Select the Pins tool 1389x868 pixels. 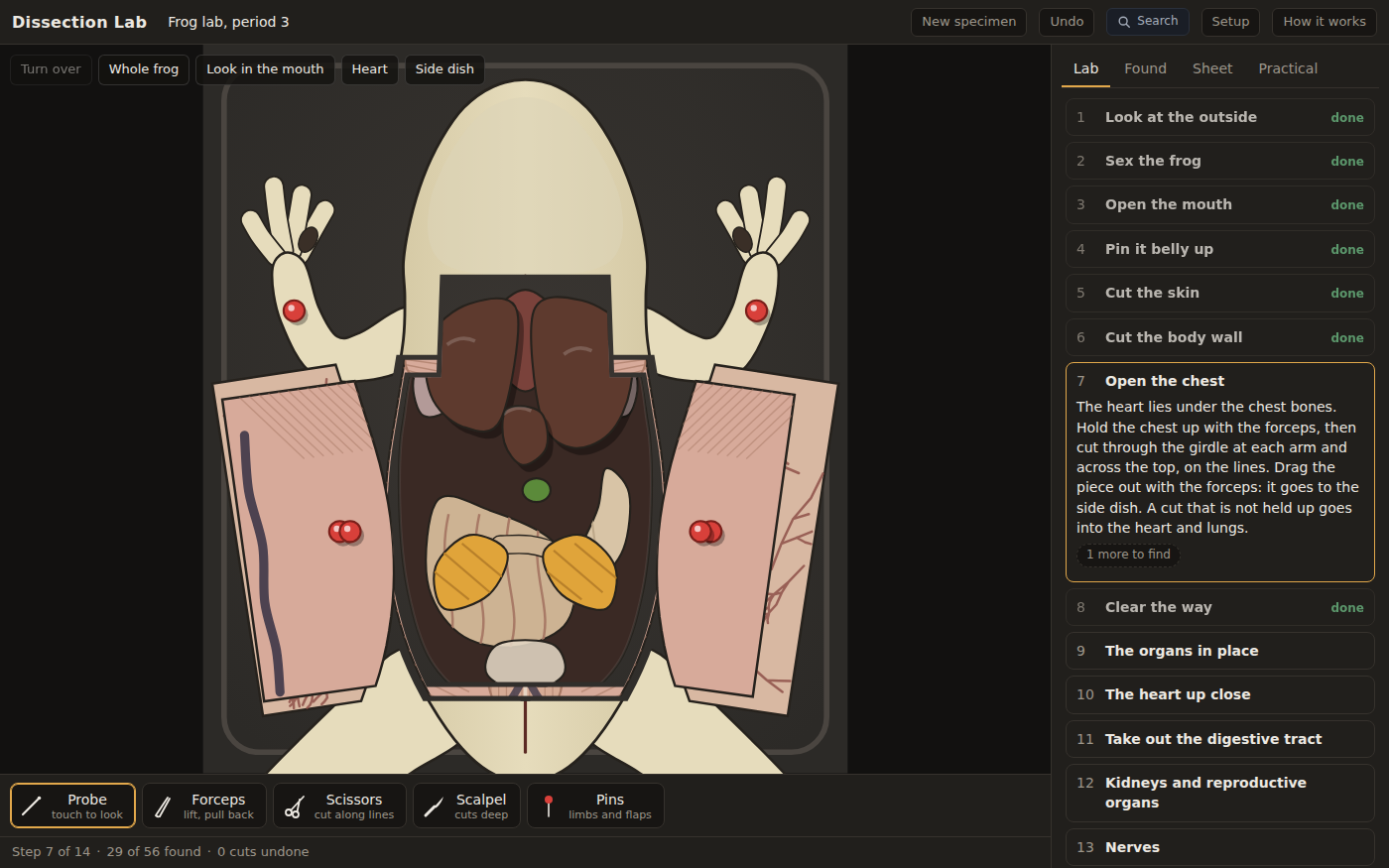click(x=595, y=806)
